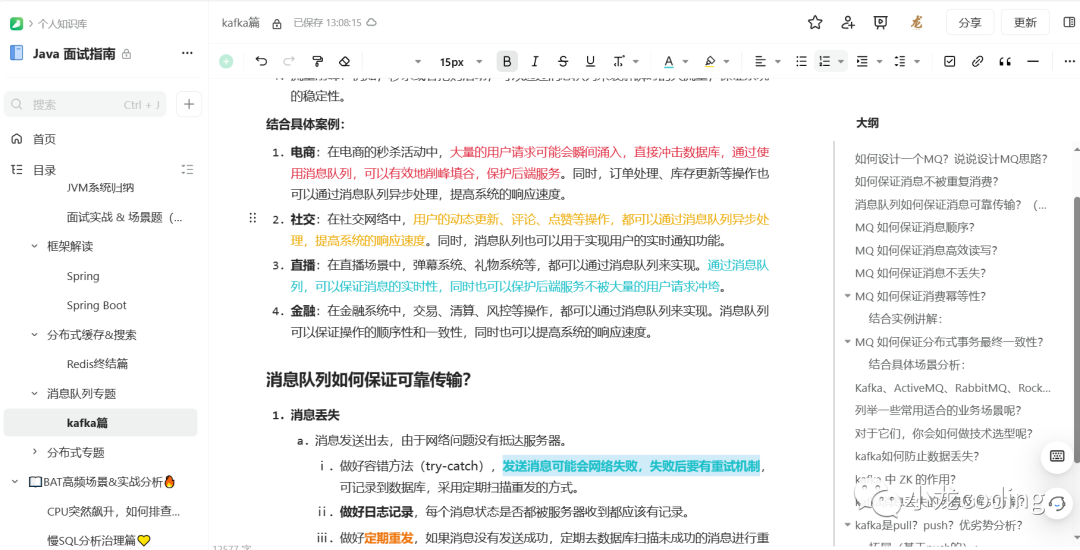Open the Redis终结篇 document
The width and height of the screenshot is (1080, 550).
pos(97,364)
